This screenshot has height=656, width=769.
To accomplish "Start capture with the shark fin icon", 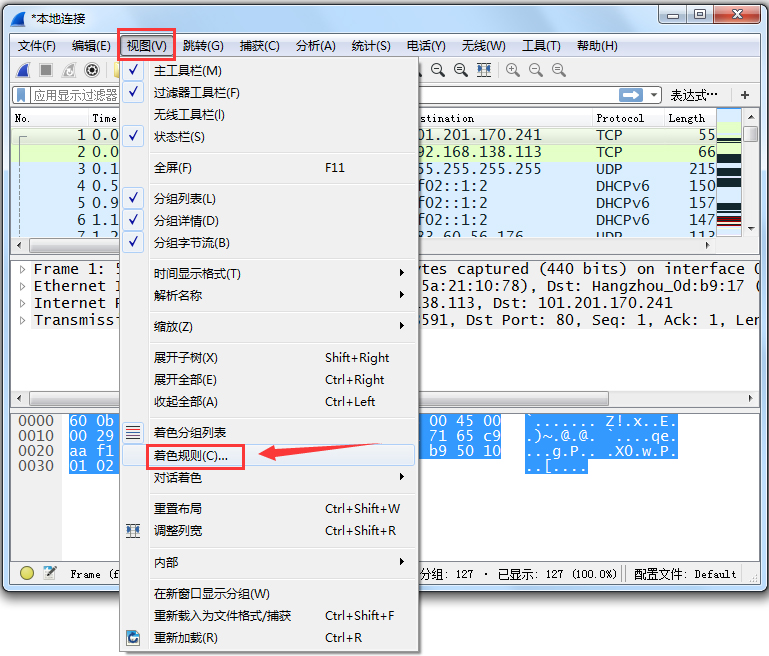I will (24, 70).
